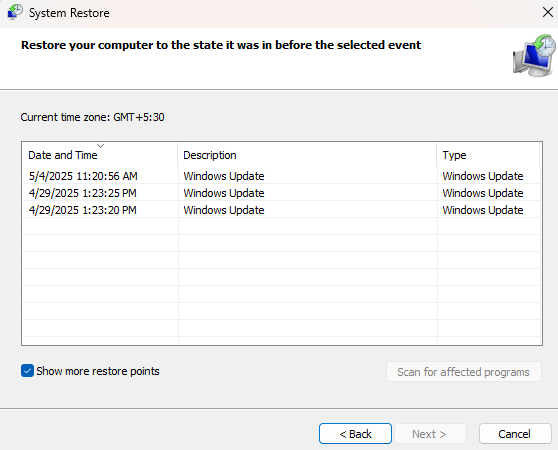Go back with the Back button

tap(355, 434)
